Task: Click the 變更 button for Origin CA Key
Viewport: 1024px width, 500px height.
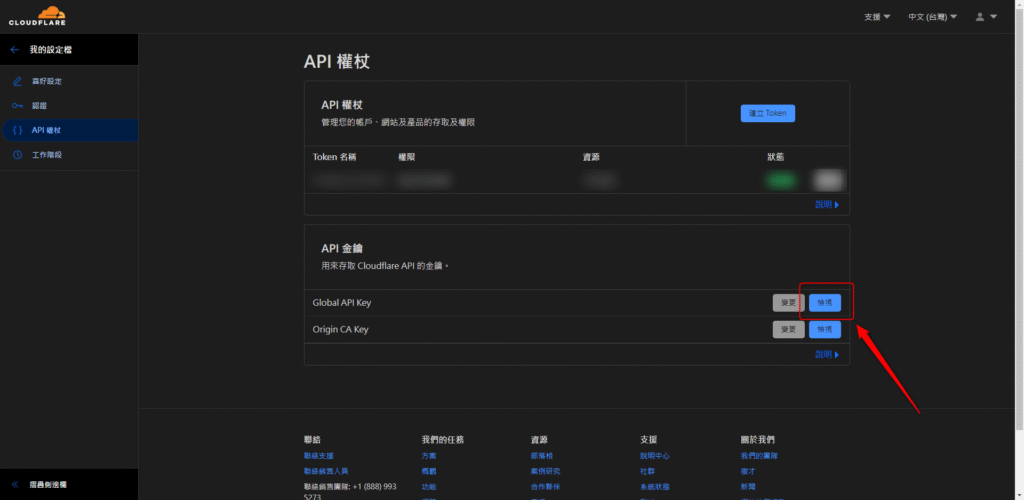Action: coord(788,329)
